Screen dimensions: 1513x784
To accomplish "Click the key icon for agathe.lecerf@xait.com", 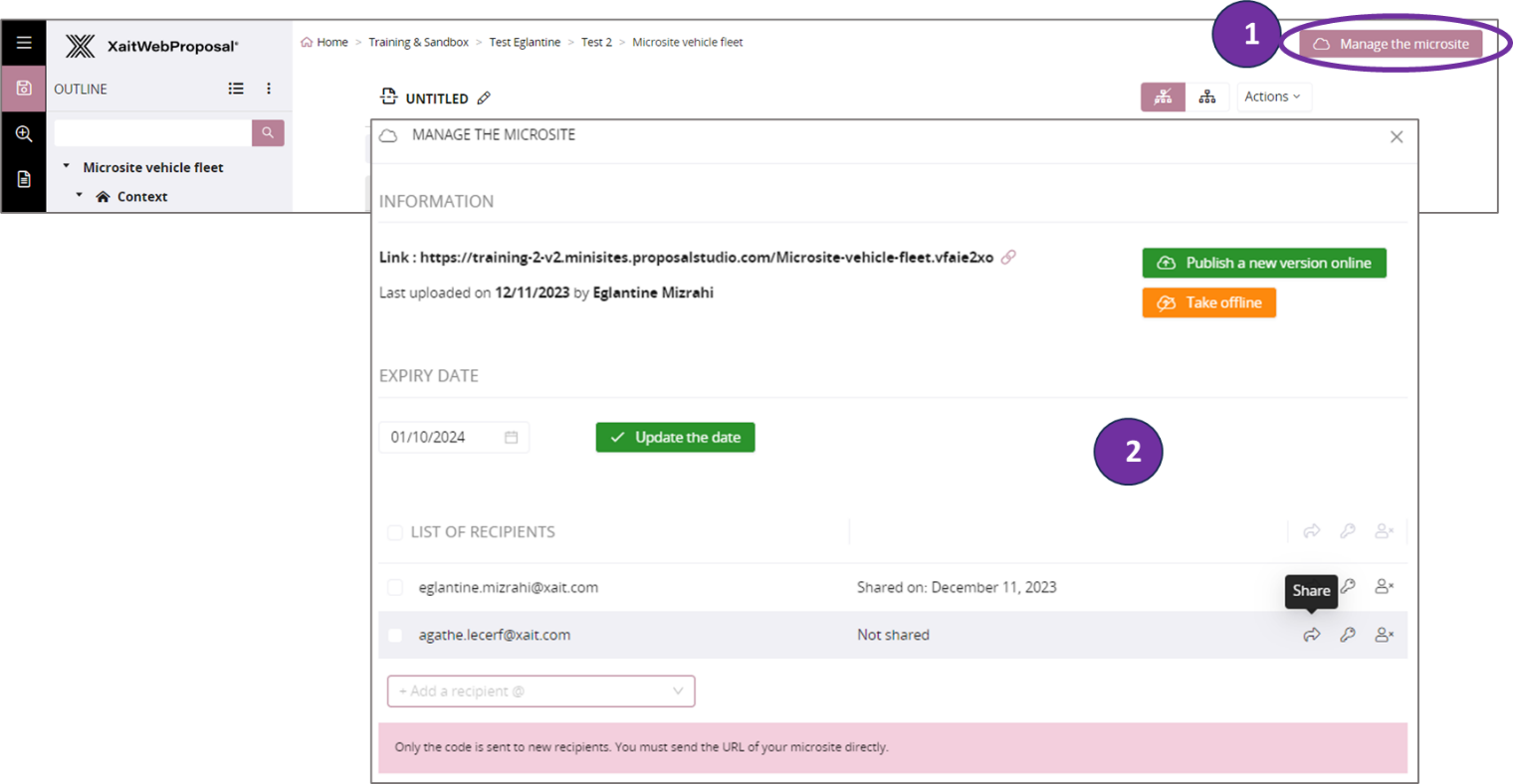I will (x=1348, y=635).
